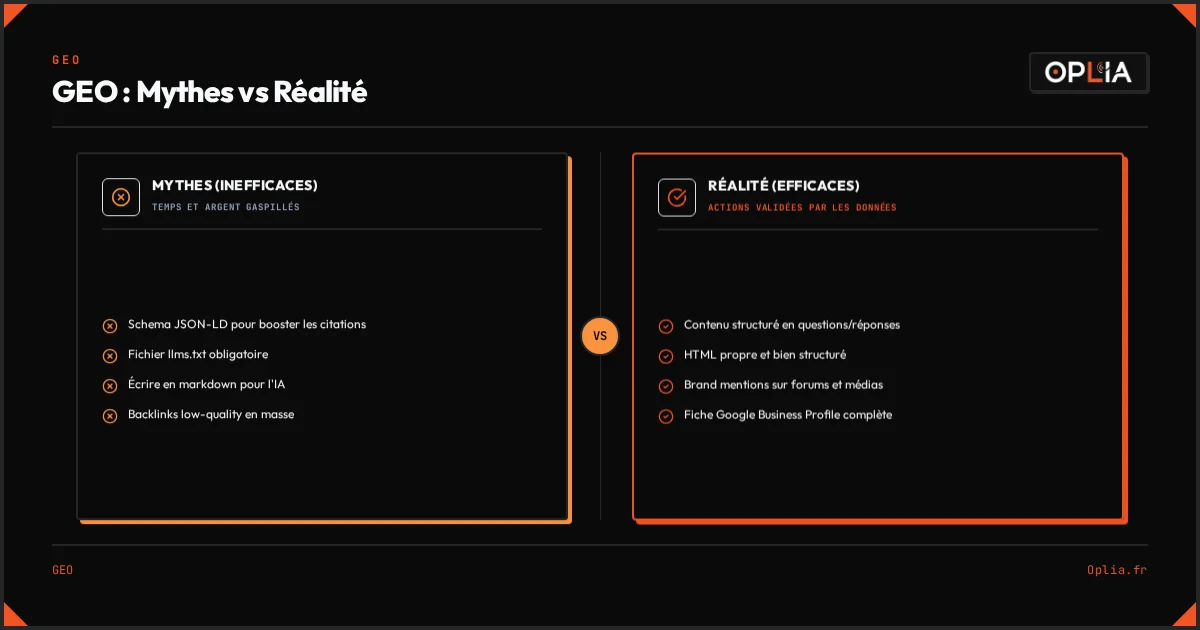Click the orange VS circle badge

coord(600,336)
